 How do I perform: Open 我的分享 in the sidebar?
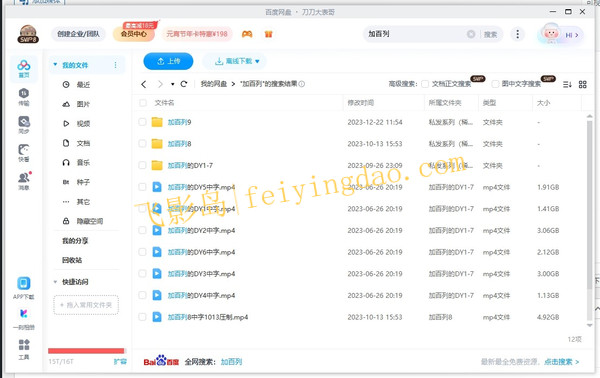pos(75,241)
